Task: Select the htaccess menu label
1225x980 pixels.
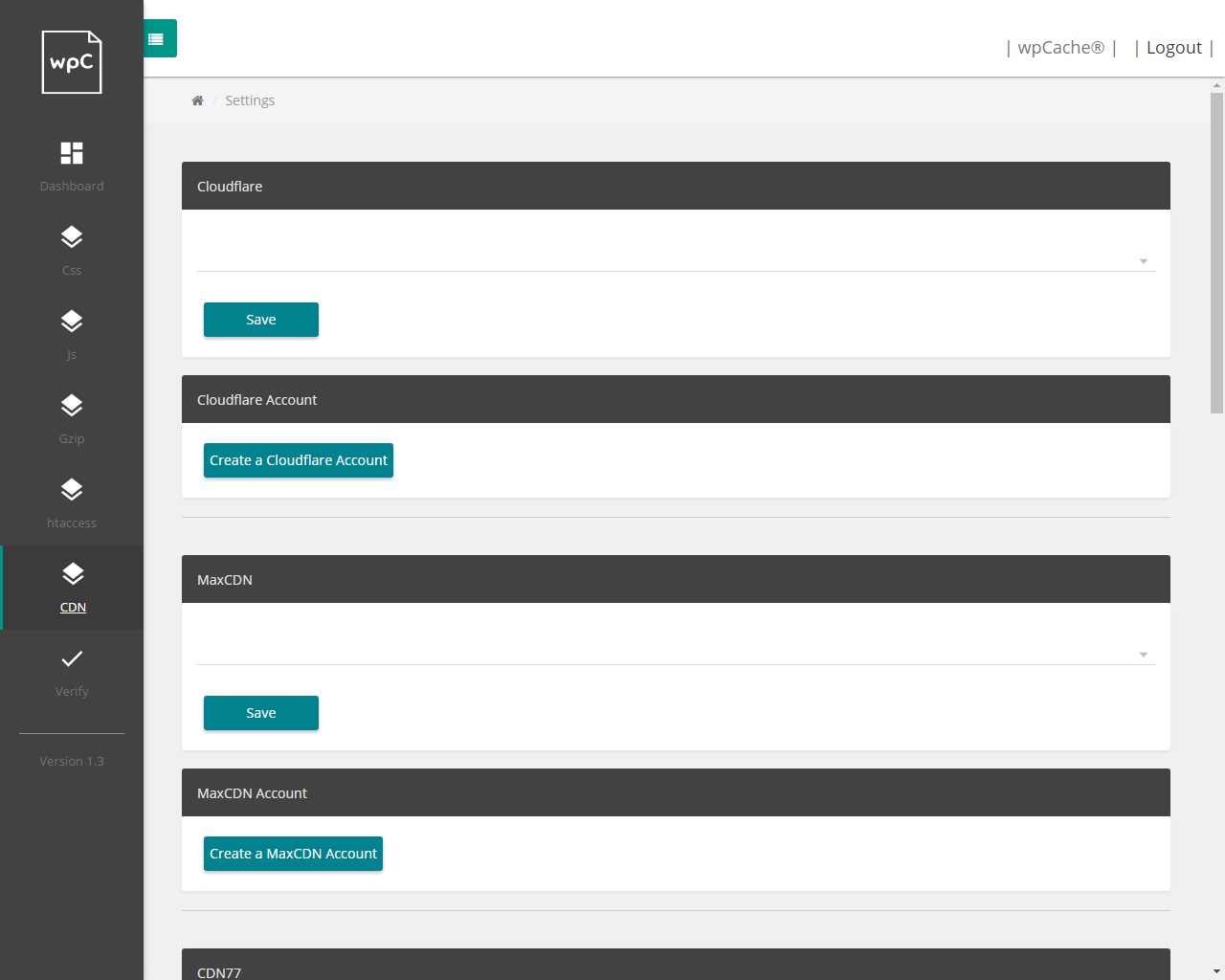Action: click(x=72, y=523)
